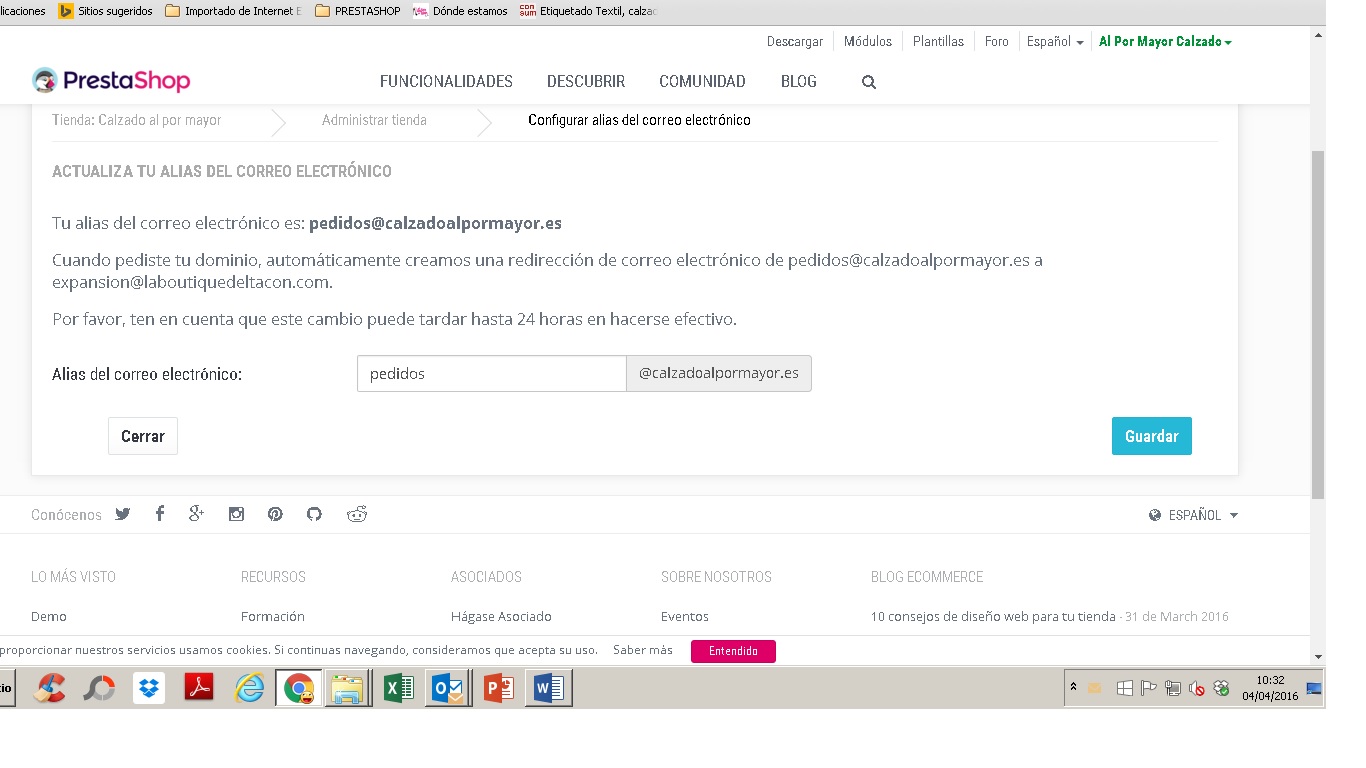
Task: Click the email alias input field
Action: [492, 374]
